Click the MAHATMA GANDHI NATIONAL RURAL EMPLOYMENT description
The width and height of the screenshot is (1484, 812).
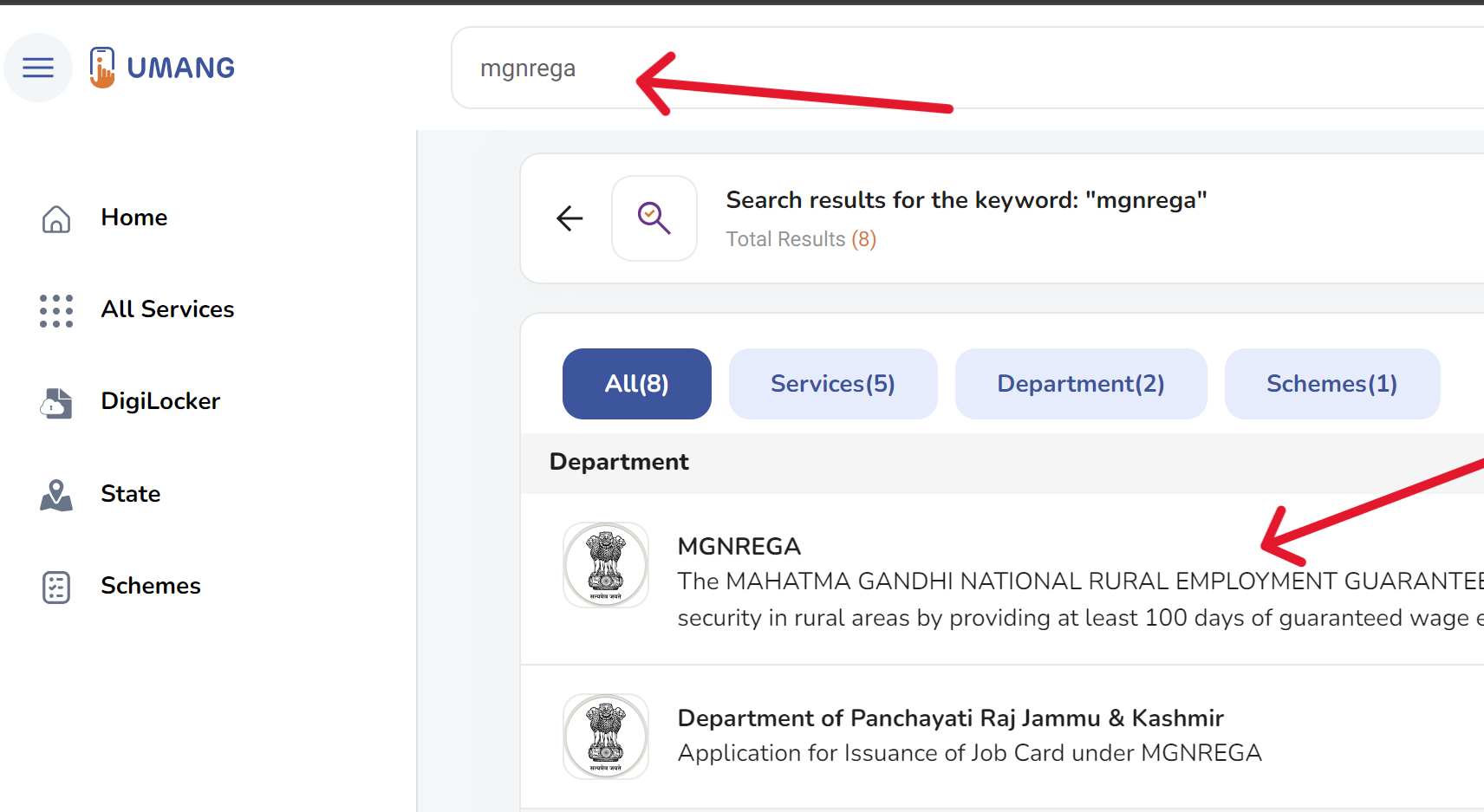(1080, 600)
